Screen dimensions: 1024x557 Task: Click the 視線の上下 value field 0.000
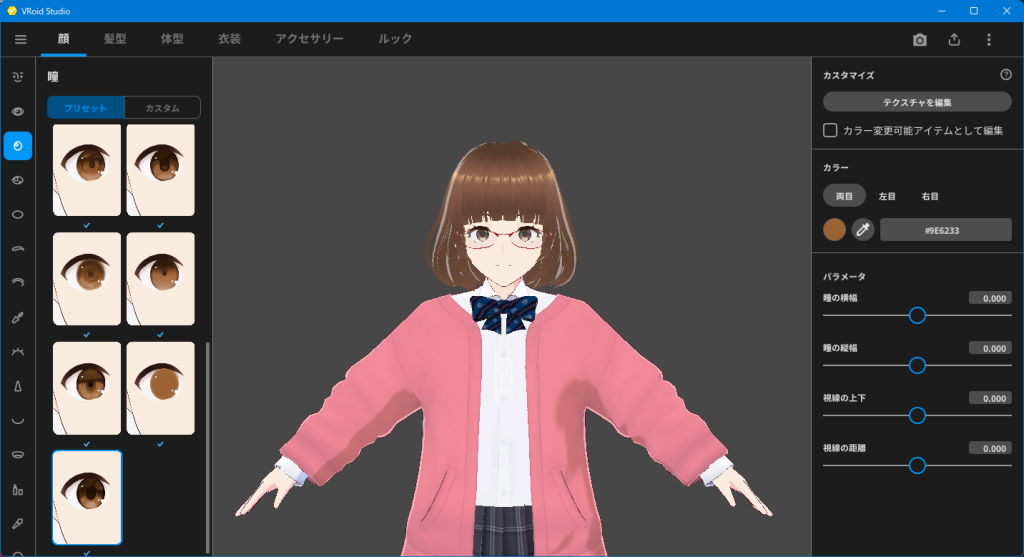[991, 398]
